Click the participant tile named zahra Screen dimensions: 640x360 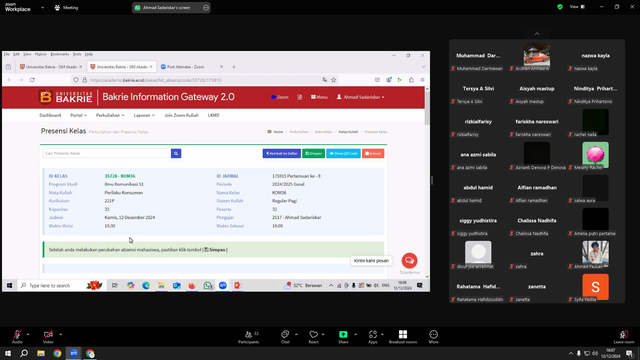pyautogui.click(x=537, y=254)
